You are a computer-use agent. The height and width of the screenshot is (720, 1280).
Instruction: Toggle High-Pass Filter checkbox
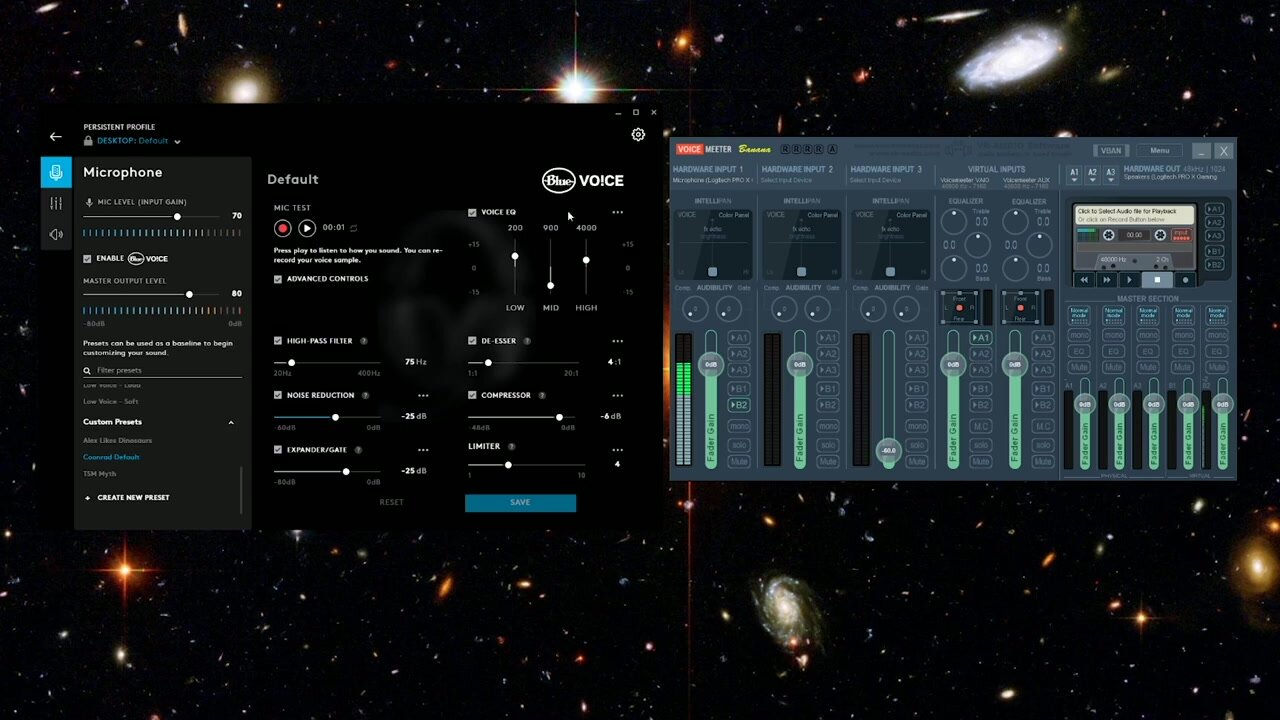pos(278,341)
